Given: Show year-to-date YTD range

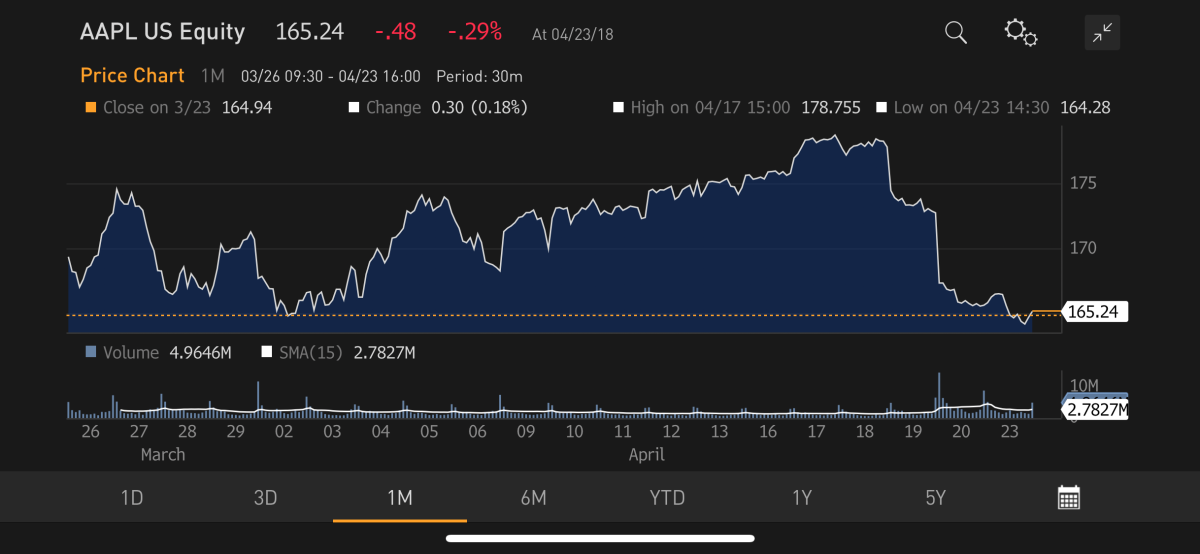Looking at the screenshot, I should pos(667,498).
